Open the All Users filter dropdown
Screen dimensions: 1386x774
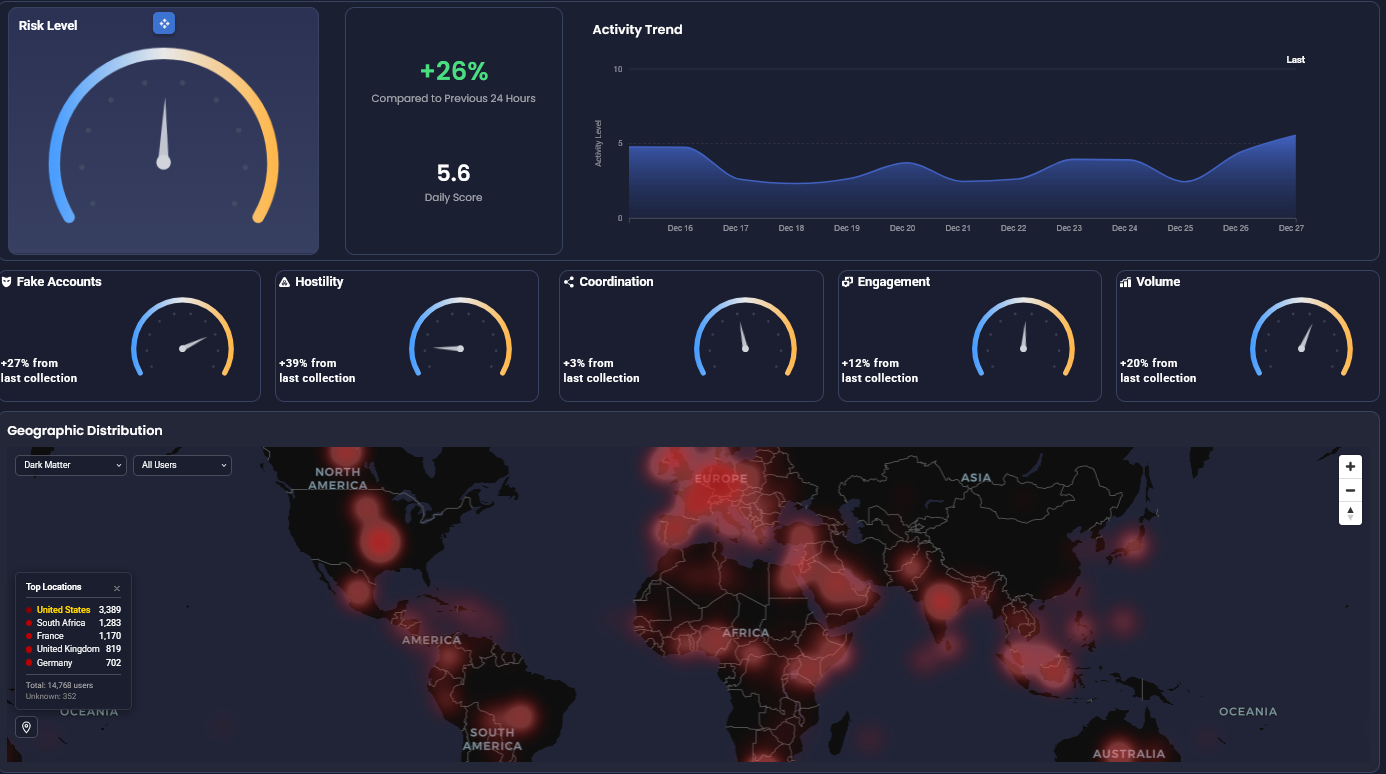pos(182,465)
